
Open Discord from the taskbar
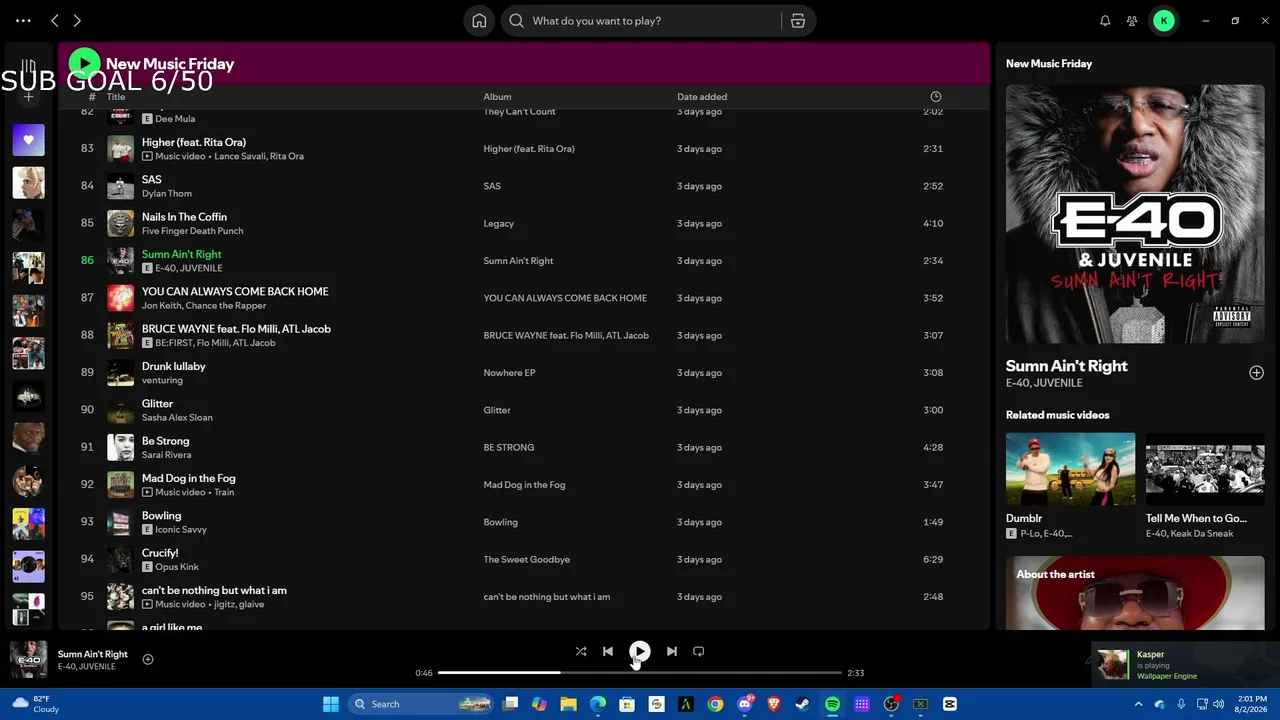click(x=745, y=704)
